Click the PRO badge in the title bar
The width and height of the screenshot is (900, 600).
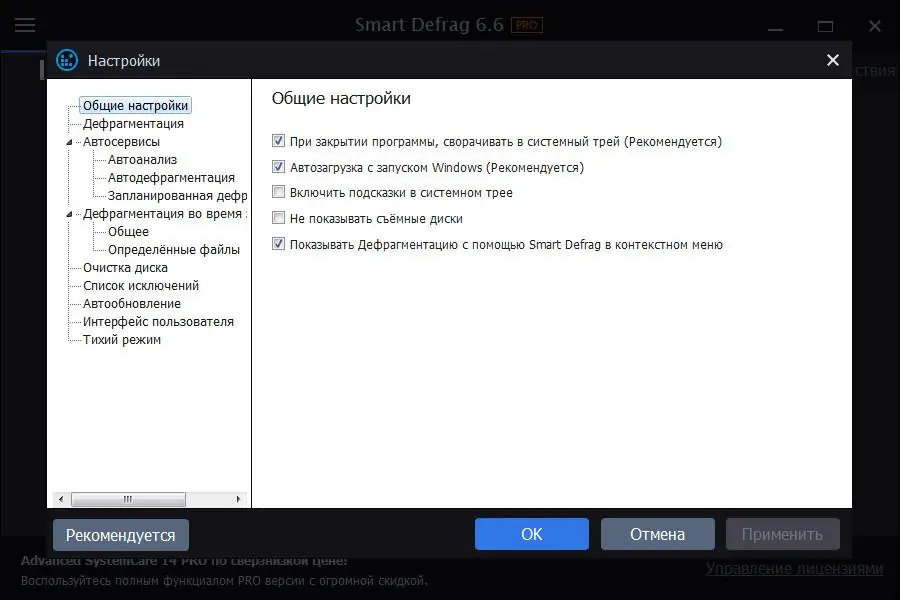(527, 25)
